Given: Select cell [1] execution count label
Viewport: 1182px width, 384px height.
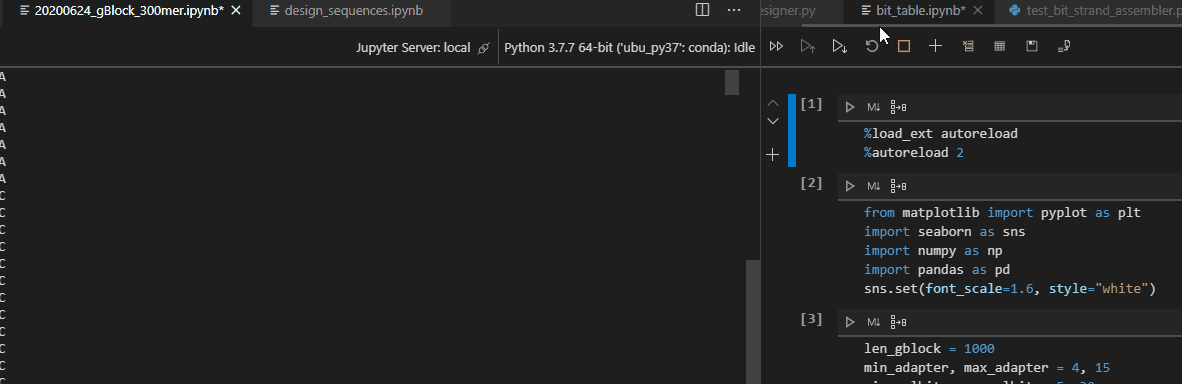Looking at the screenshot, I should [x=811, y=104].
